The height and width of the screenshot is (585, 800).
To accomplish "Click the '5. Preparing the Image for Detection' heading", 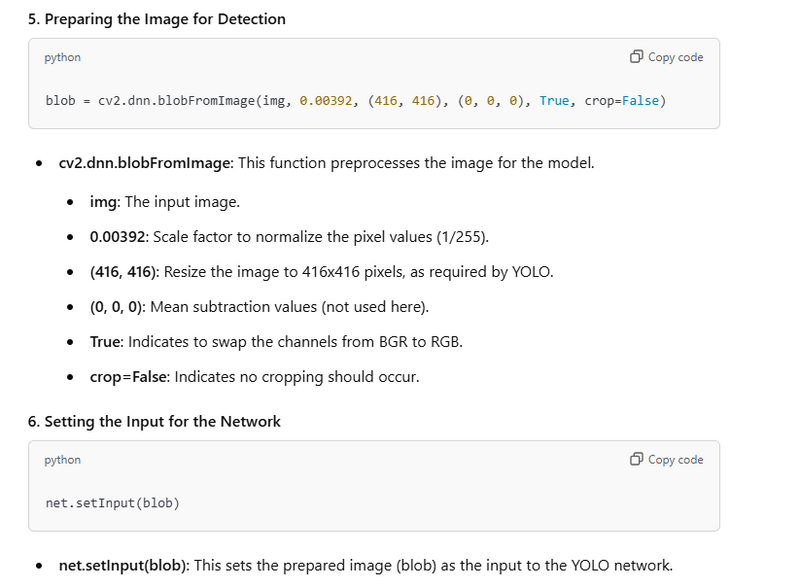I will [157, 19].
